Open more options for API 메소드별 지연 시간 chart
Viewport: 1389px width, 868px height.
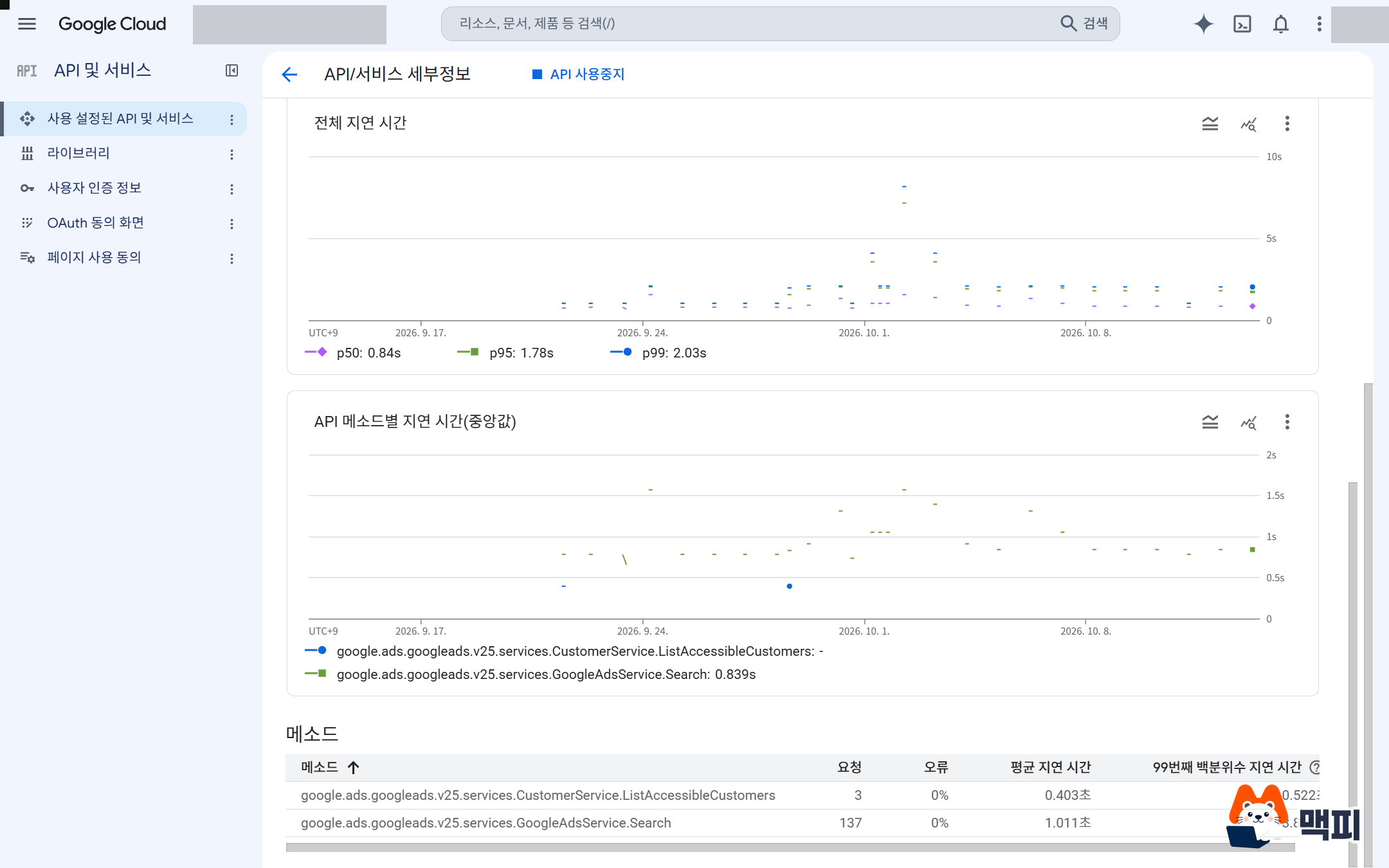tap(1287, 422)
